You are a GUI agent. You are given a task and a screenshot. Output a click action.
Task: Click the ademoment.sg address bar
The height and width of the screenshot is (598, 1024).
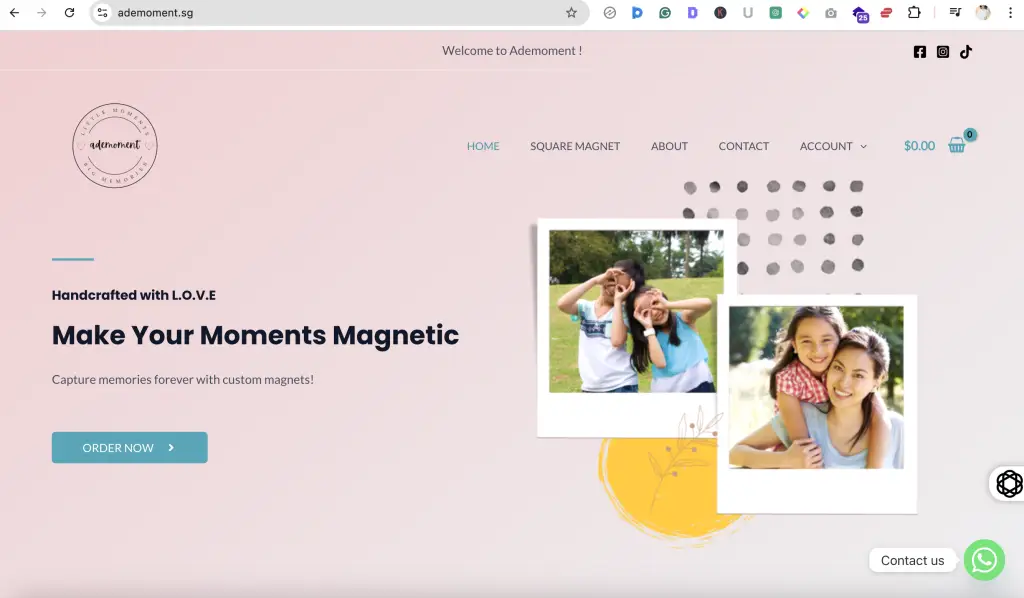point(330,13)
